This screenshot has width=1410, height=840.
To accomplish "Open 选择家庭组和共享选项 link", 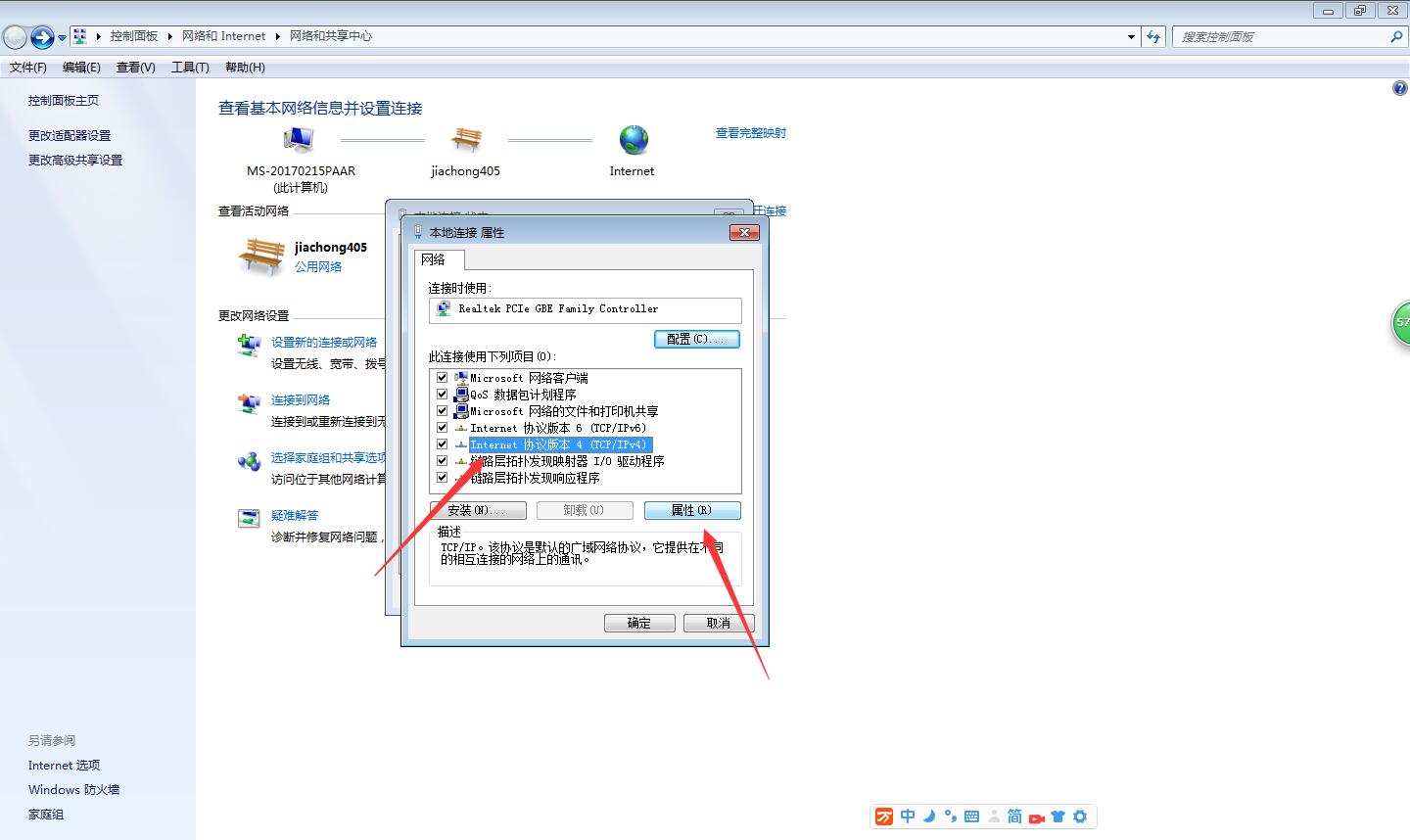I will pyautogui.click(x=328, y=458).
